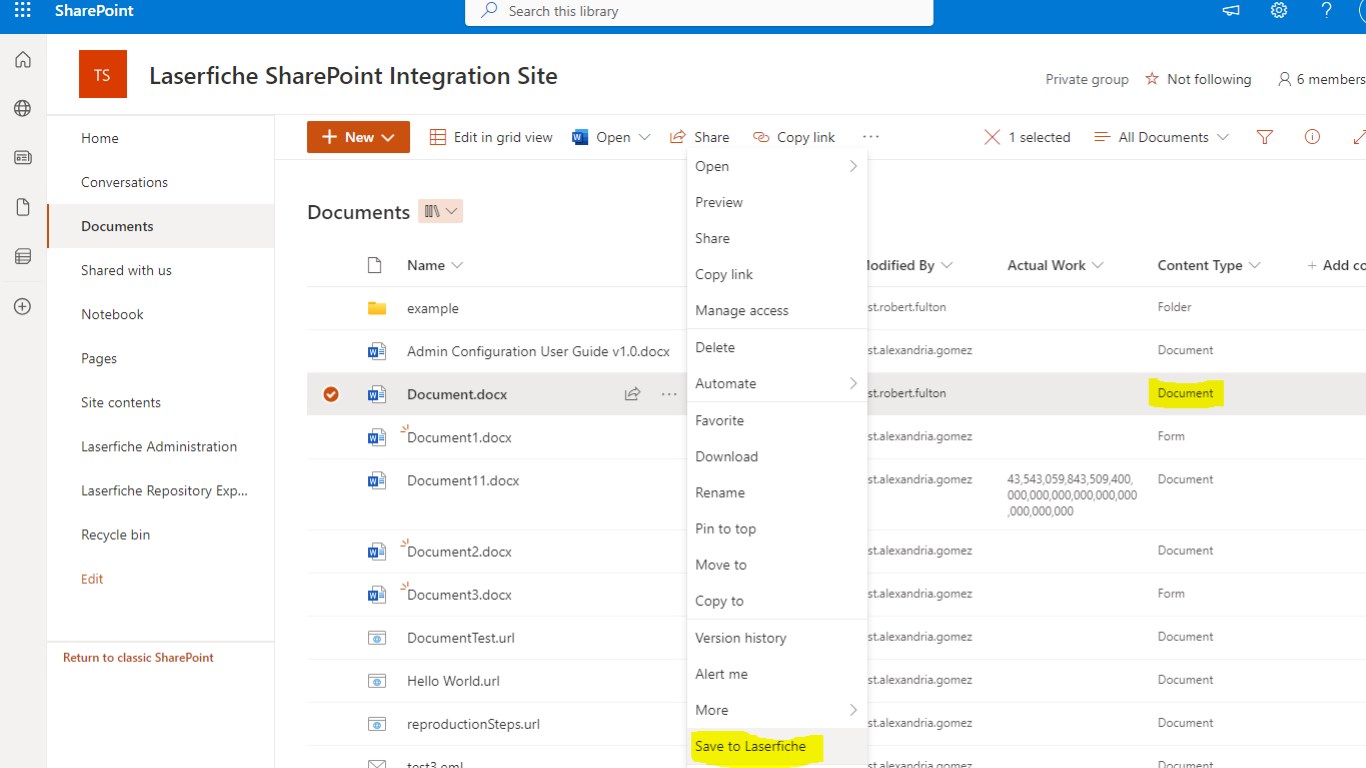Clear selection with the X near 1 selected
Image resolution: width=1366 pixels, height=768 pixels.
click(x=992, y=137)
